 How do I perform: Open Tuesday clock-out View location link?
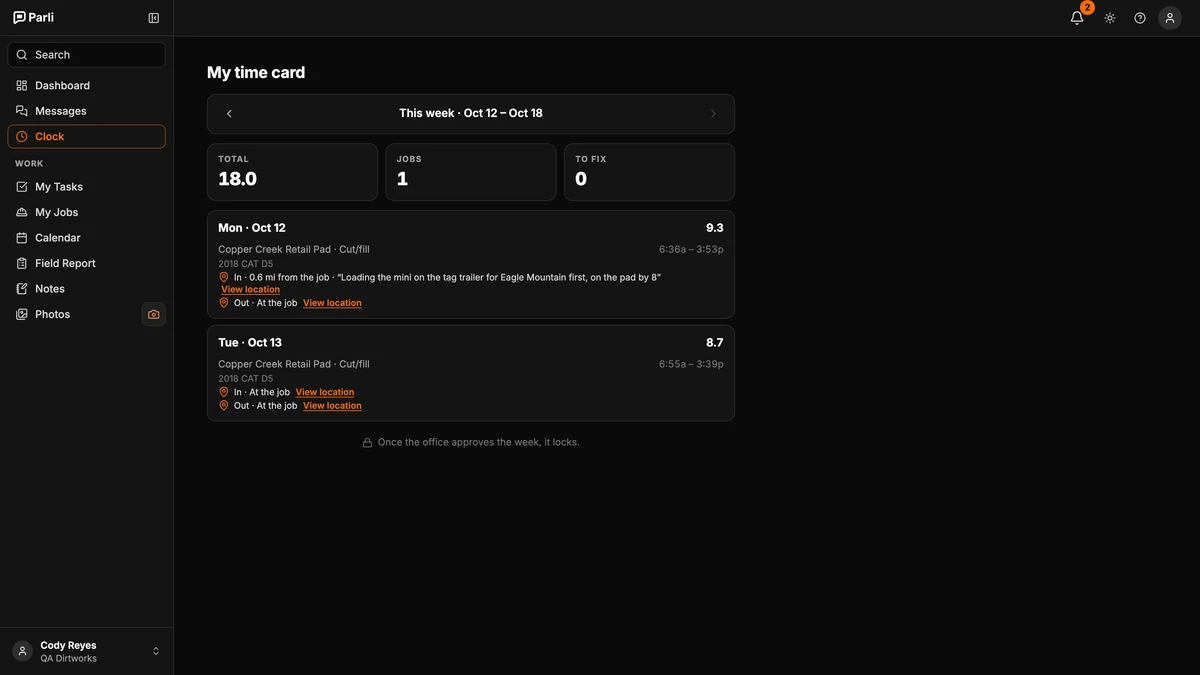click(333, 406)
